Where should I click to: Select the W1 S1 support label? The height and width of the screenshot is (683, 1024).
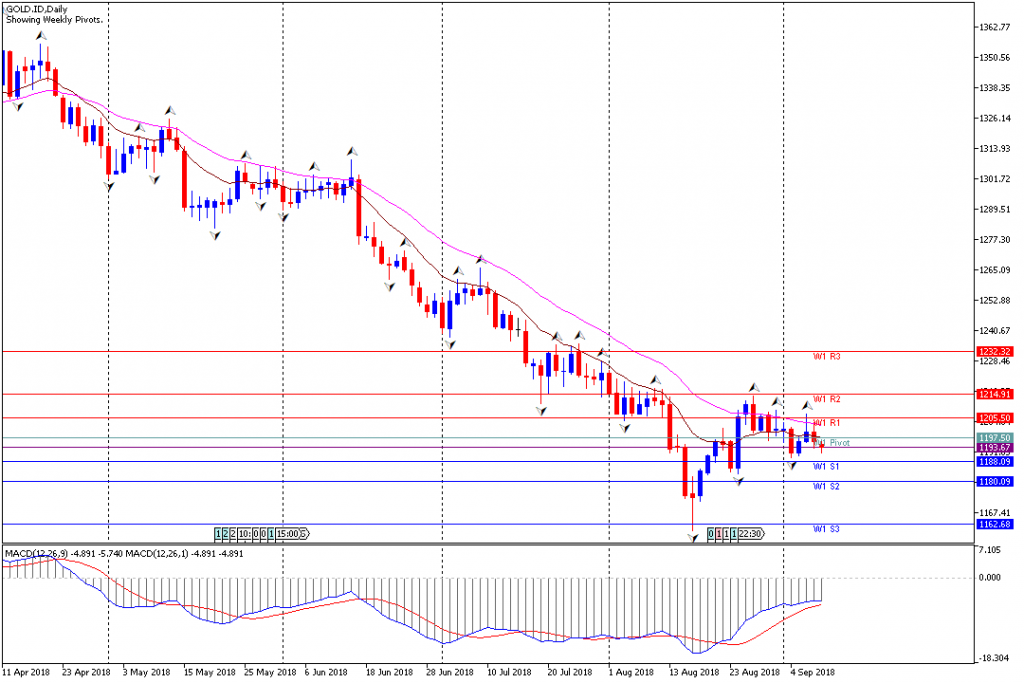(x=825, y=466)
